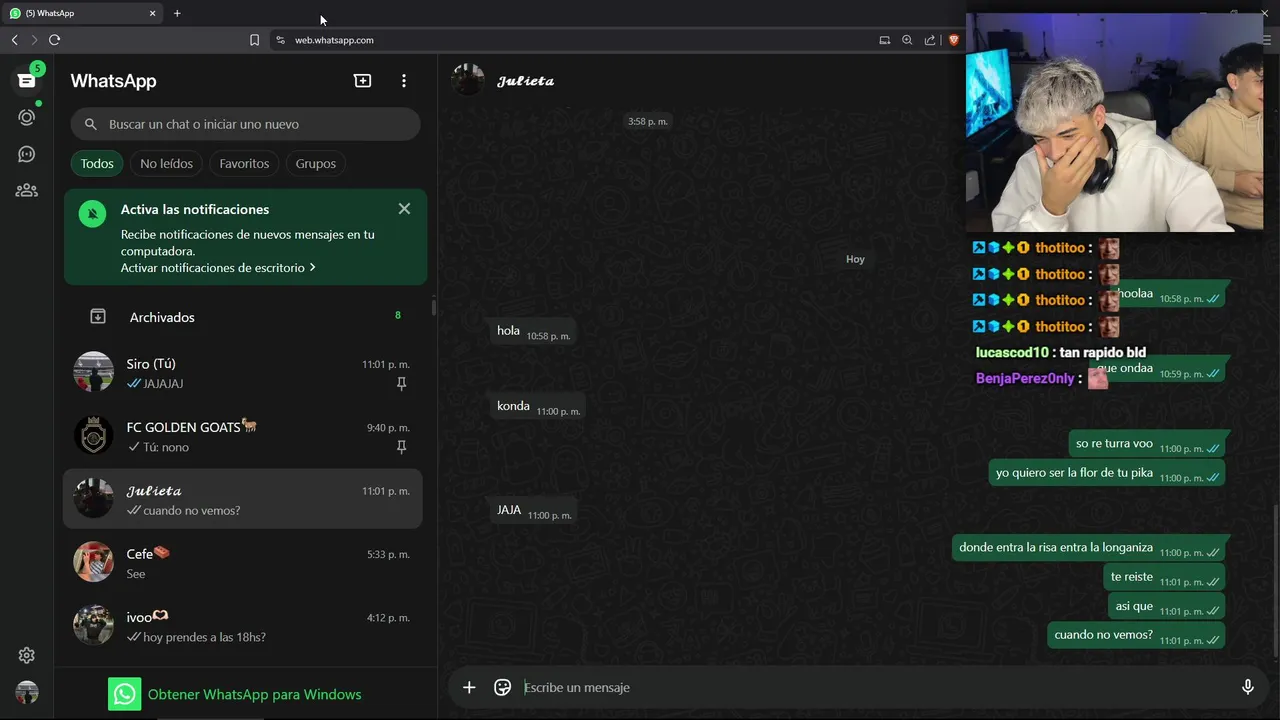This screenshot has width=1280, height=720.
Task: Click the WhatsApp logo beside 'Obtener WhatsApp'
Action: (125, 694)
